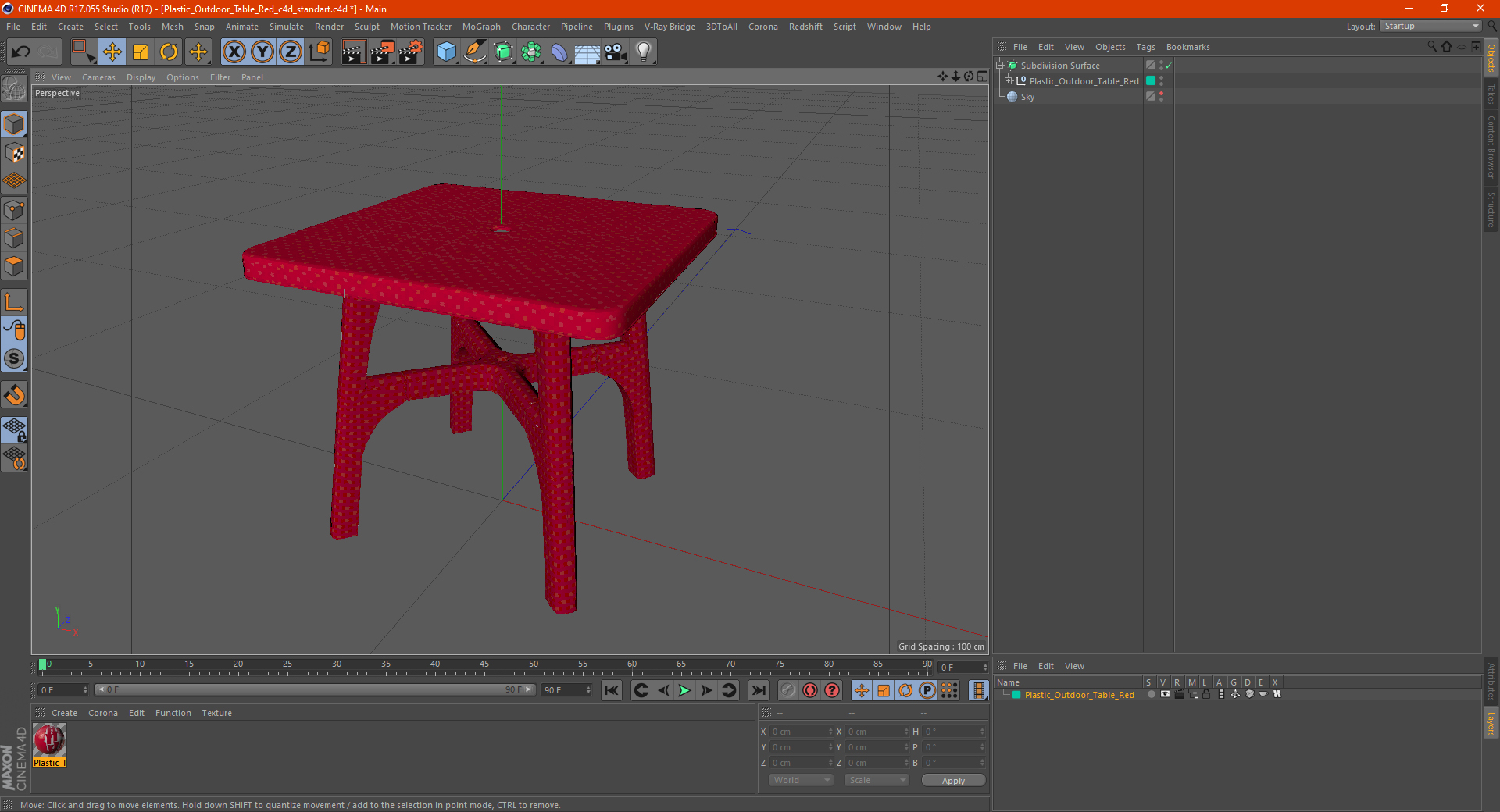Render the active view
The image size is (1500, 812).
(353, 52)
